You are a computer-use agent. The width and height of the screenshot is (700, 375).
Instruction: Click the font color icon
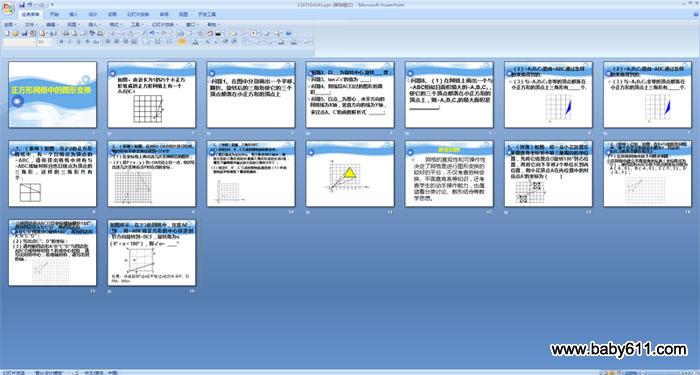tap(196, 42)
